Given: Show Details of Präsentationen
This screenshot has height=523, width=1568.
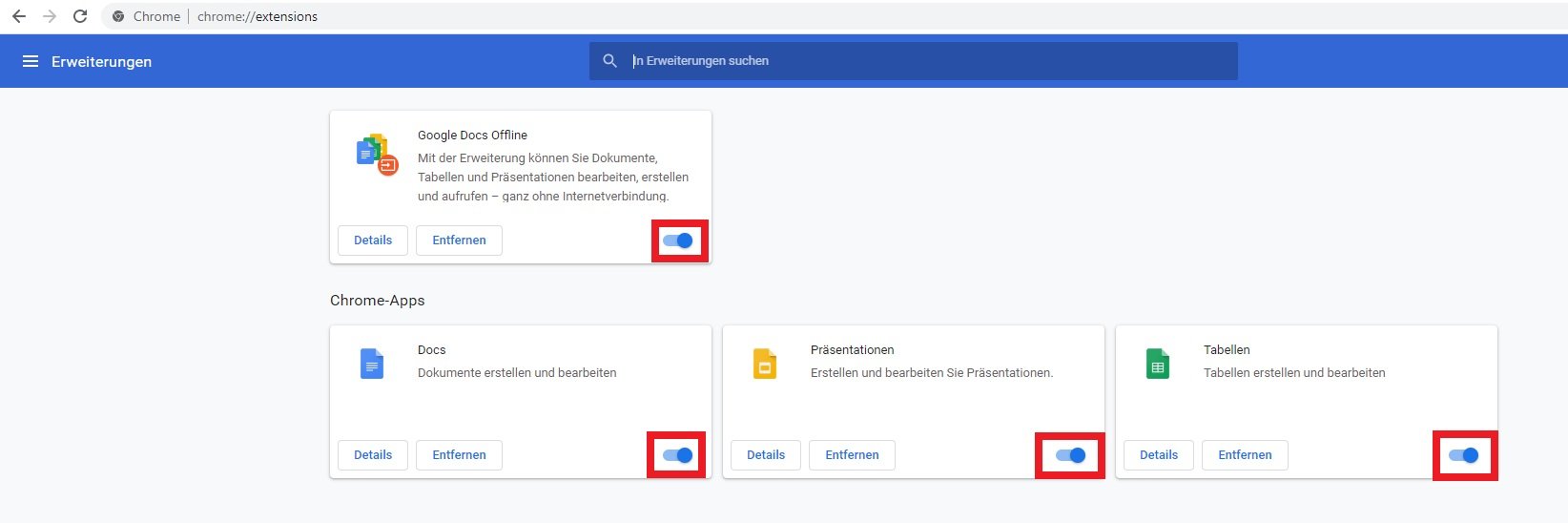Looking at the screenshot, I should tap(766, 455).
